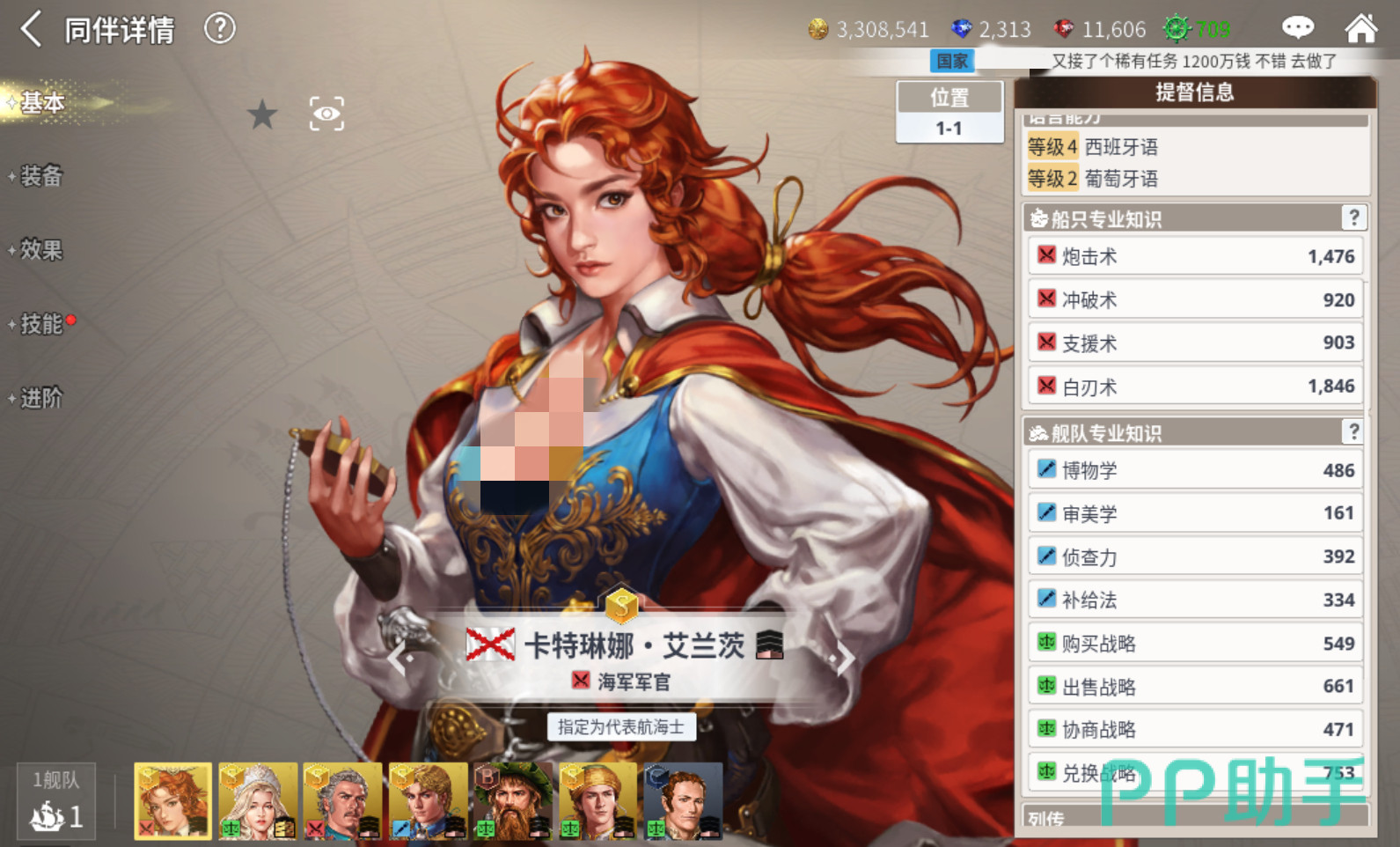The width and height of the screenshot is (1400, 847).
Task: Toggle the portrait view eye icon
Action: (x=326, y=114)
